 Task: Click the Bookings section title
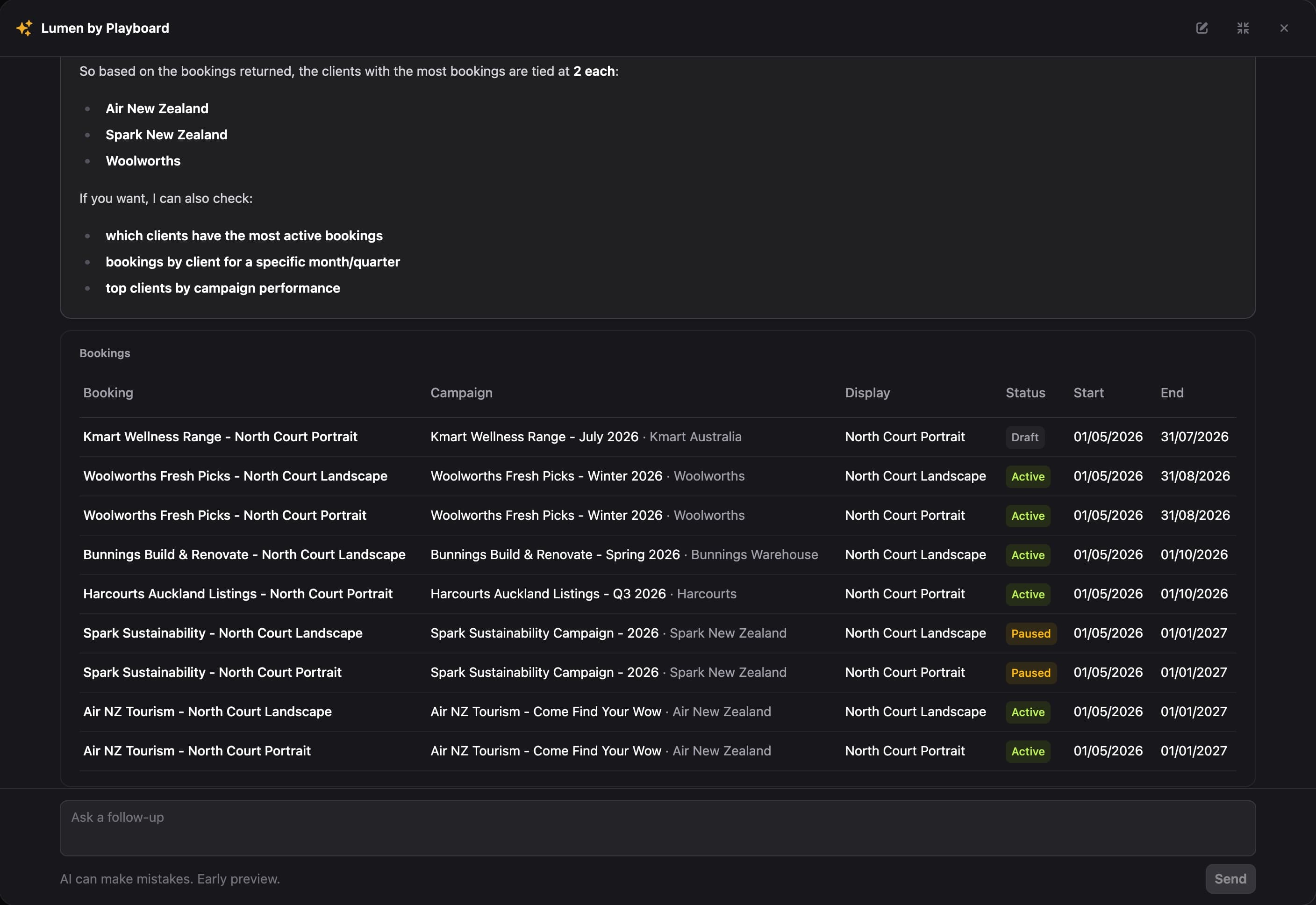tap(105, 353)
